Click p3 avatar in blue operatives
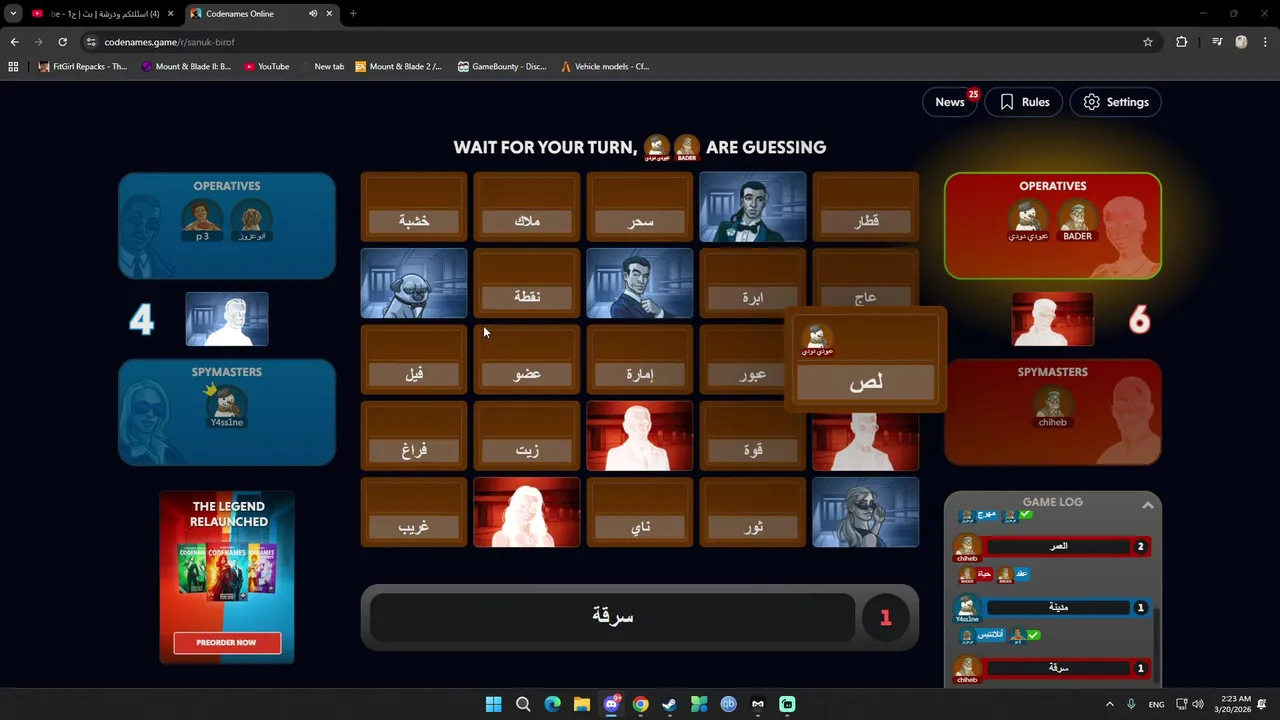 click(x=202, y=220)
